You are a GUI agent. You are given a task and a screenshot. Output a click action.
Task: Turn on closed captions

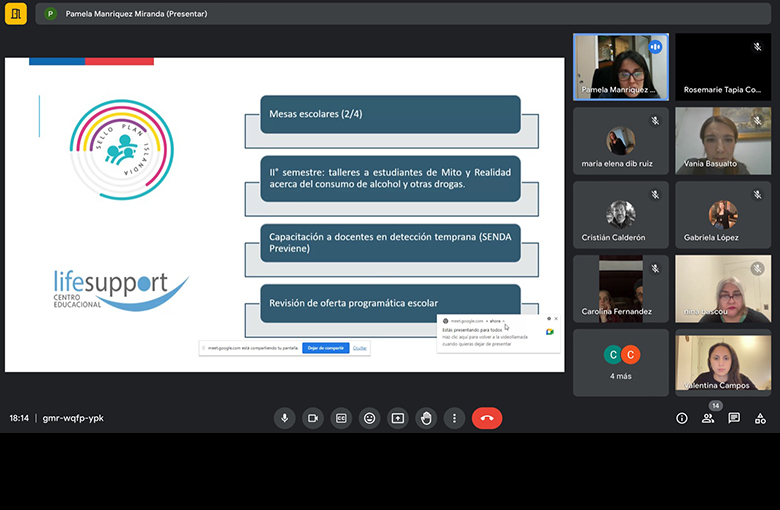341,418
